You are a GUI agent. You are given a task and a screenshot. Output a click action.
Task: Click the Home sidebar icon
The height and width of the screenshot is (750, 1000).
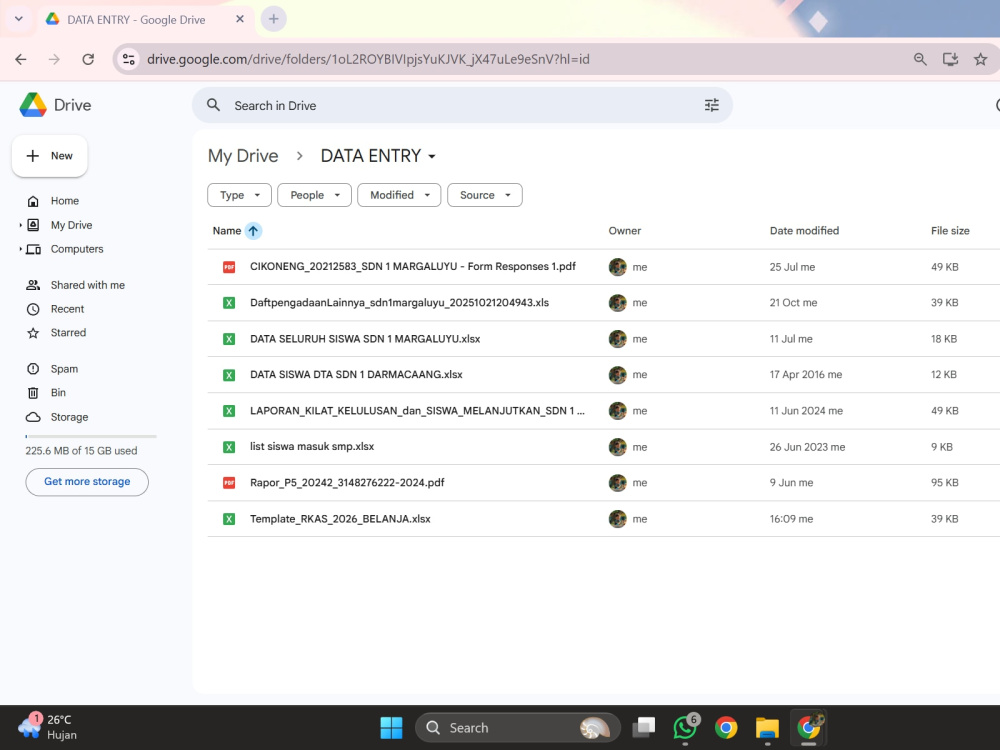click(x=33, y=201)
